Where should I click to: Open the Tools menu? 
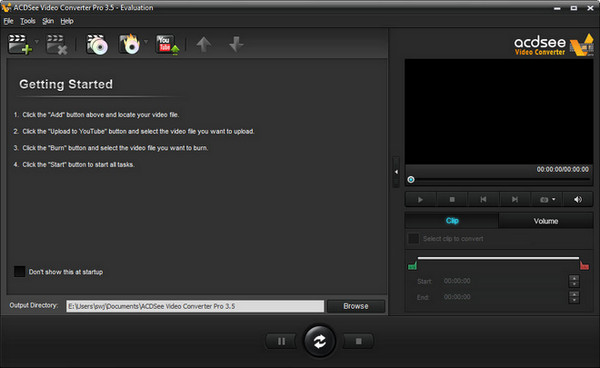pyautogui.click(x=28, y=21)
